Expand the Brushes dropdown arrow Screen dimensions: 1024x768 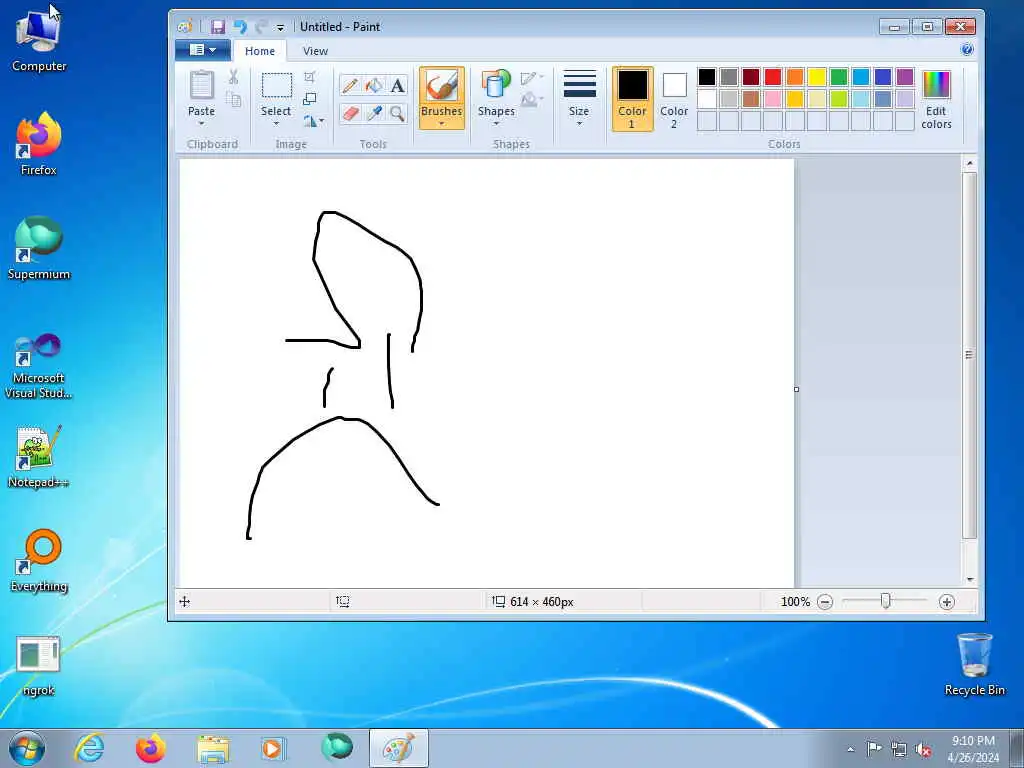(x=441, y=123)
